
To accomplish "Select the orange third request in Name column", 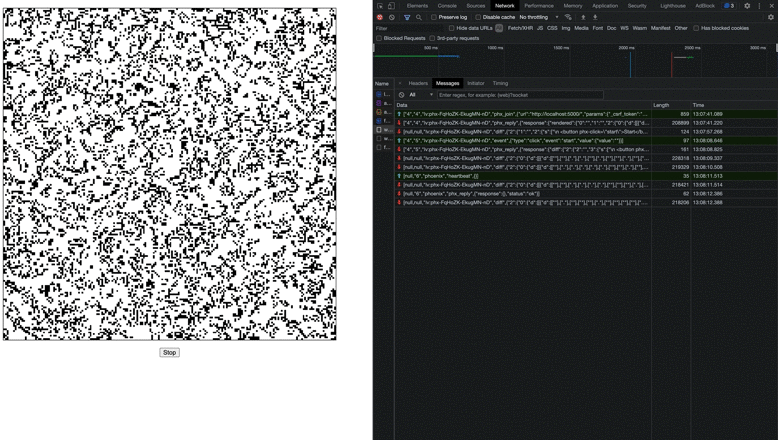I will [379, 112].
